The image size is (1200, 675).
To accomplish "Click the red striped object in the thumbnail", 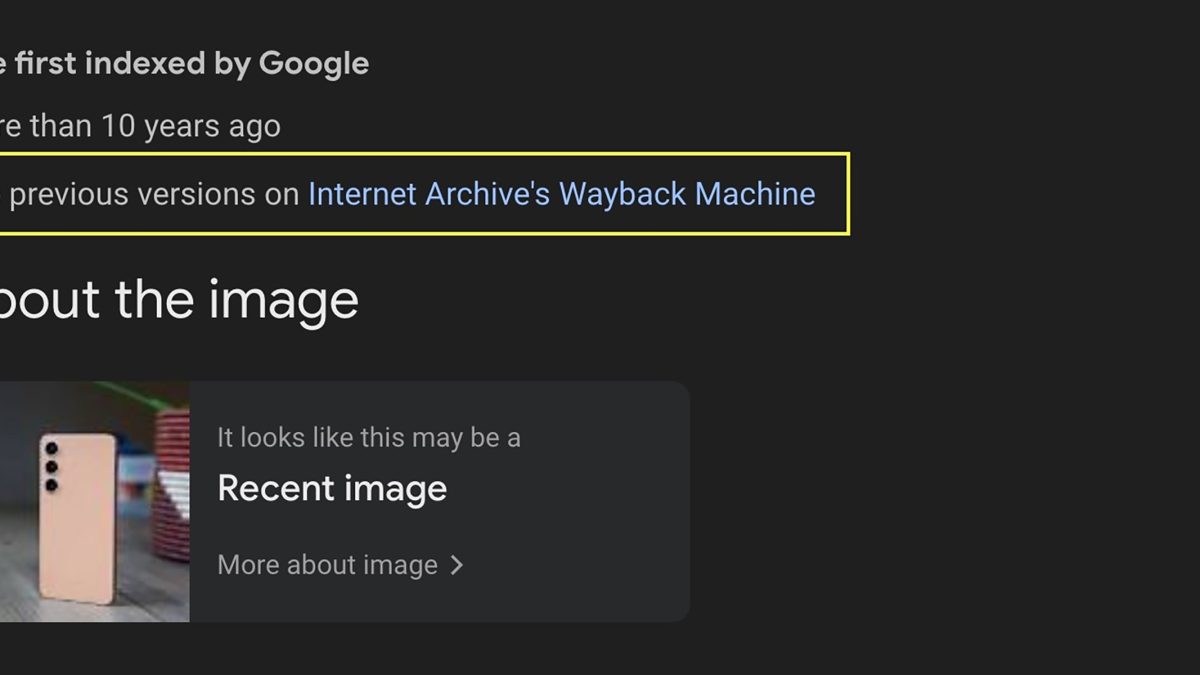I will pos(172,480).
